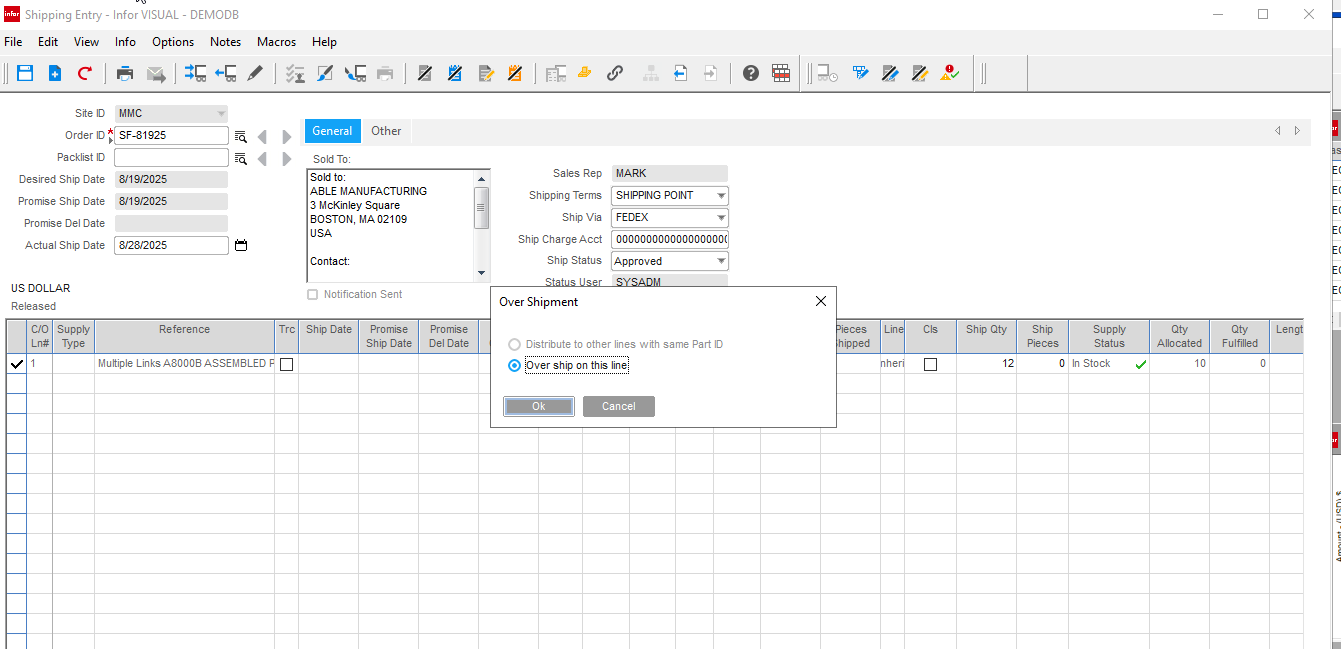Viewport: 1341px width, 649px height.
Task: Open the Macros menu
Action: (276, 42)
